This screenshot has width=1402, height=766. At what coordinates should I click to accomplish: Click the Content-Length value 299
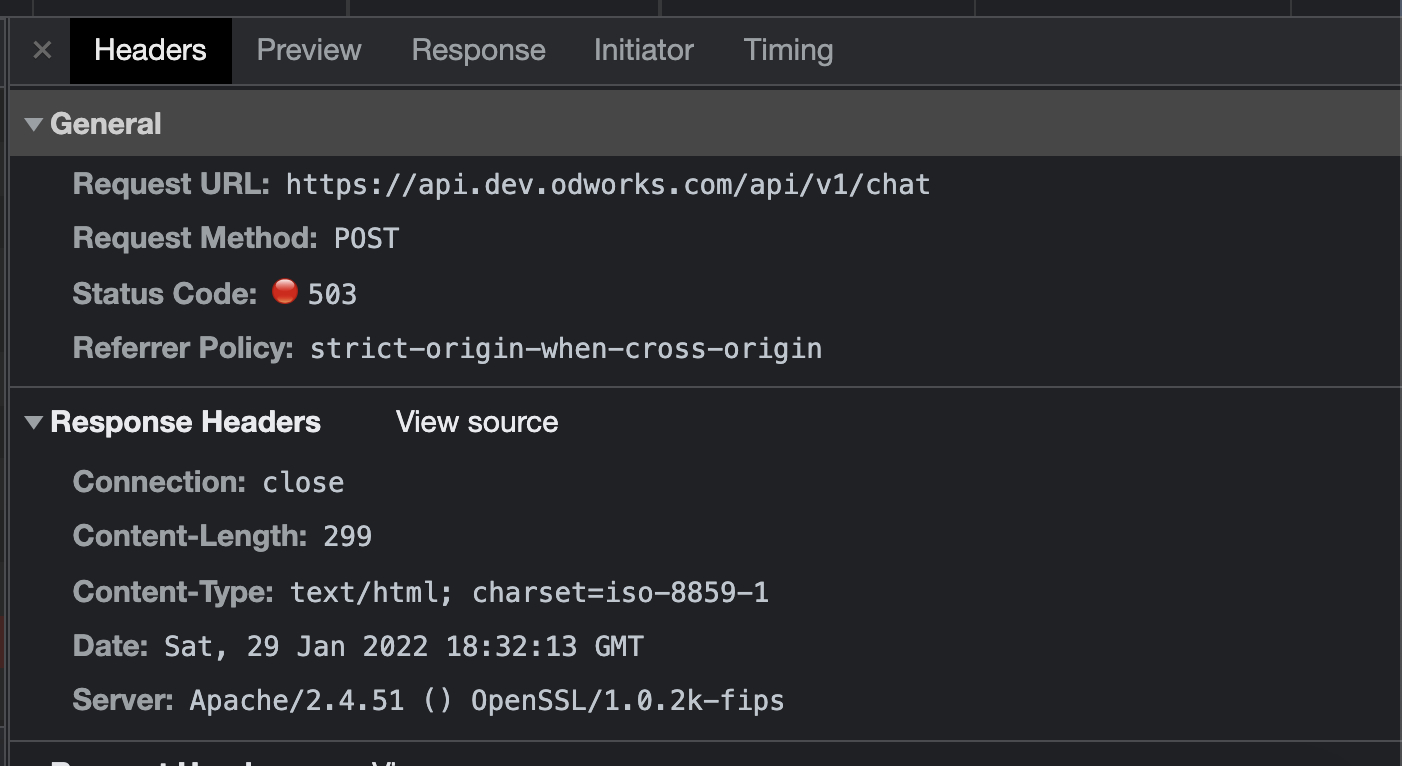click(348, 537)
